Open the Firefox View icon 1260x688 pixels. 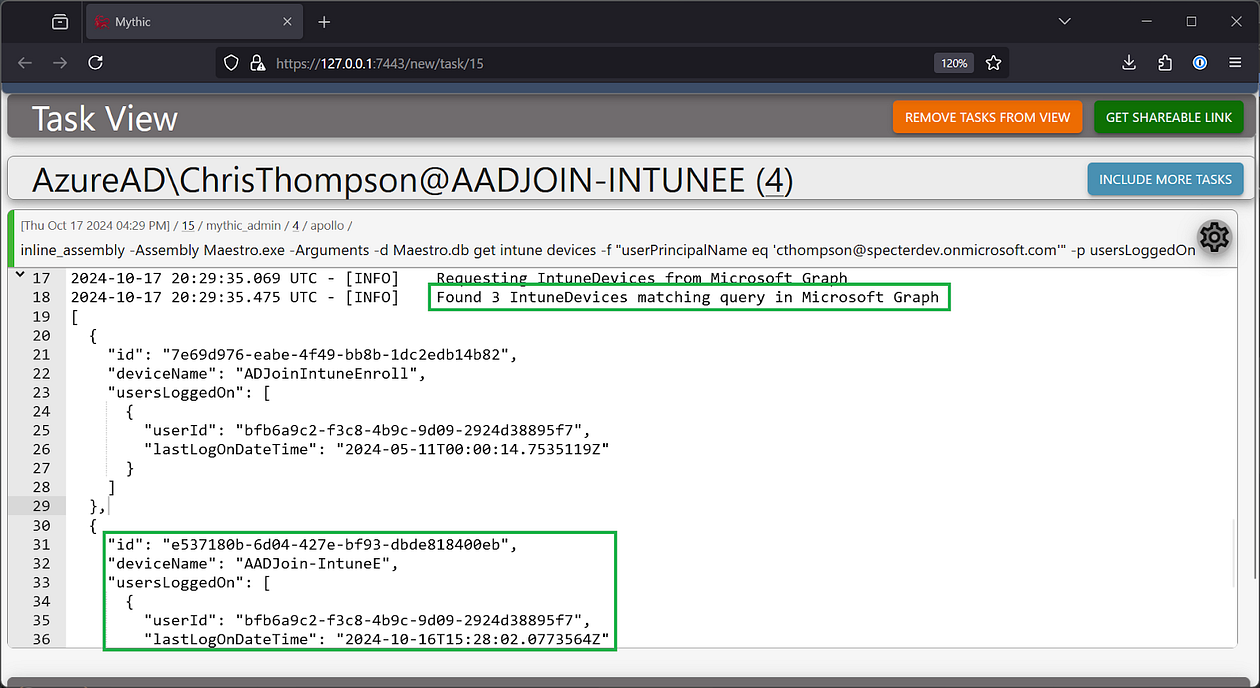pyautogui.click(x=60, y=22)
